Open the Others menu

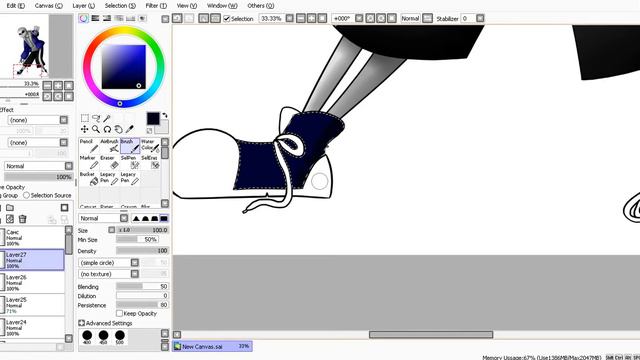point(260,6)
